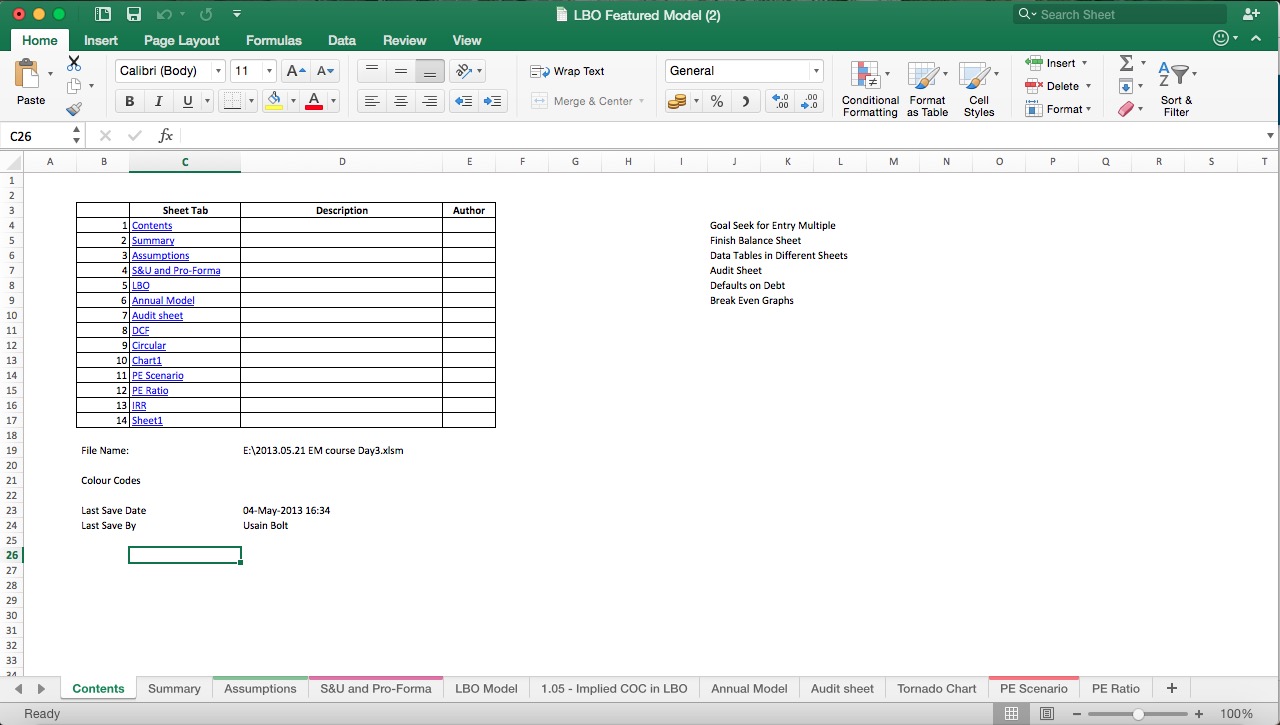Select the Bold formatting icon

pyautogui.click(x=128, y=101)
